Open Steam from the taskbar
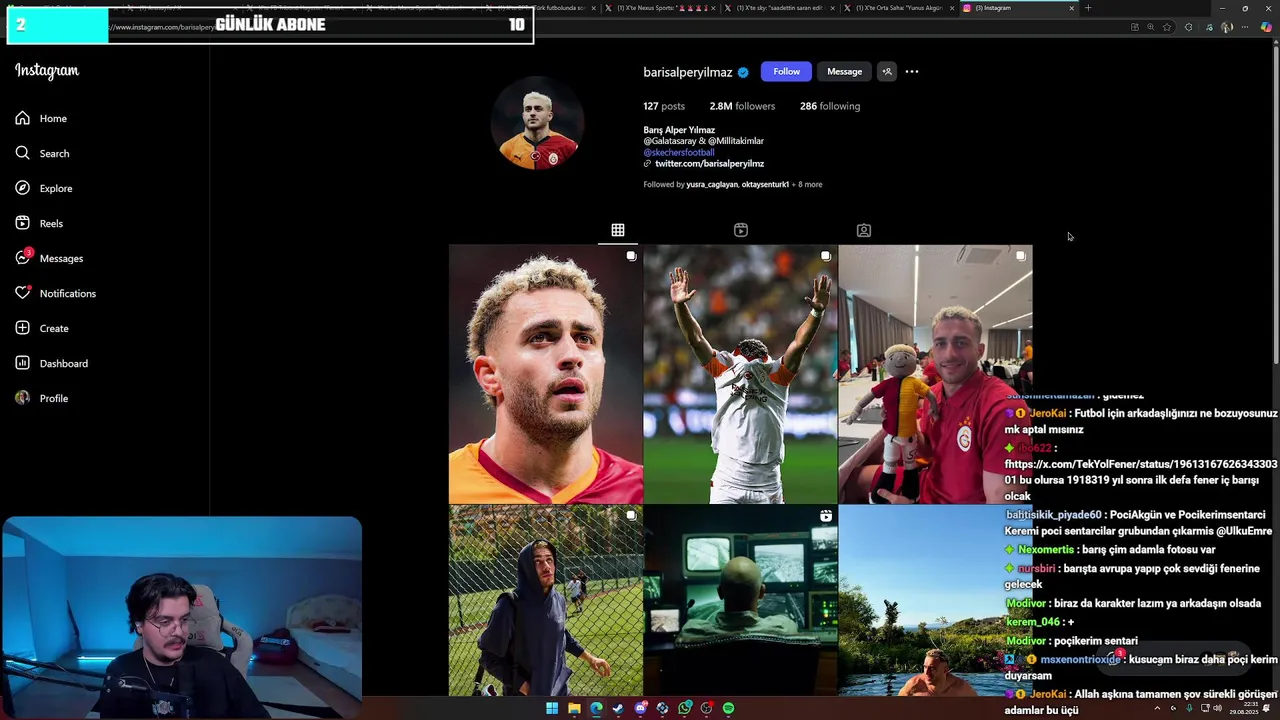The image size is (1280, 720). 618,708
